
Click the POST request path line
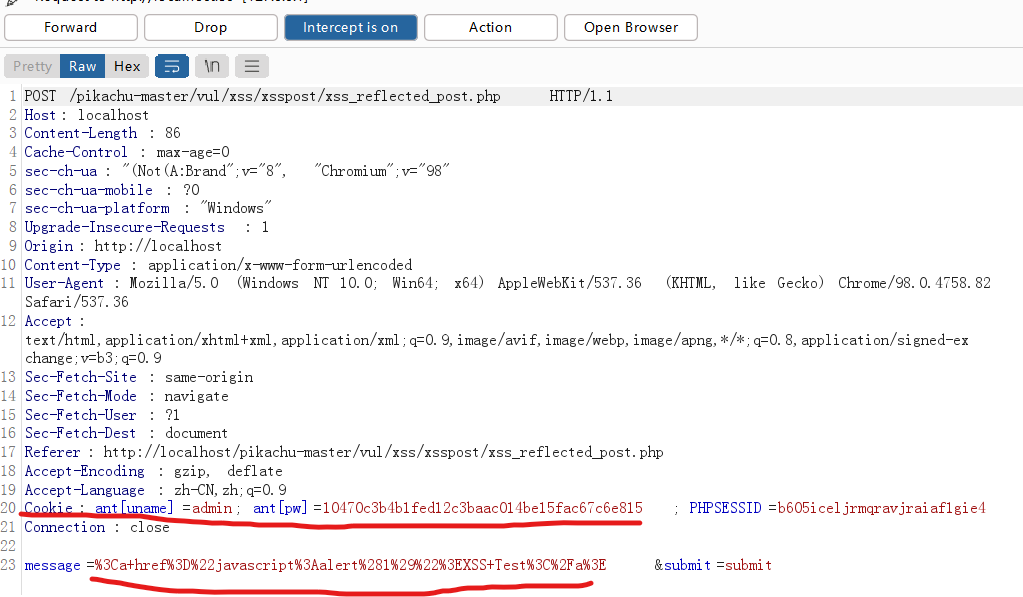point(284,97)
